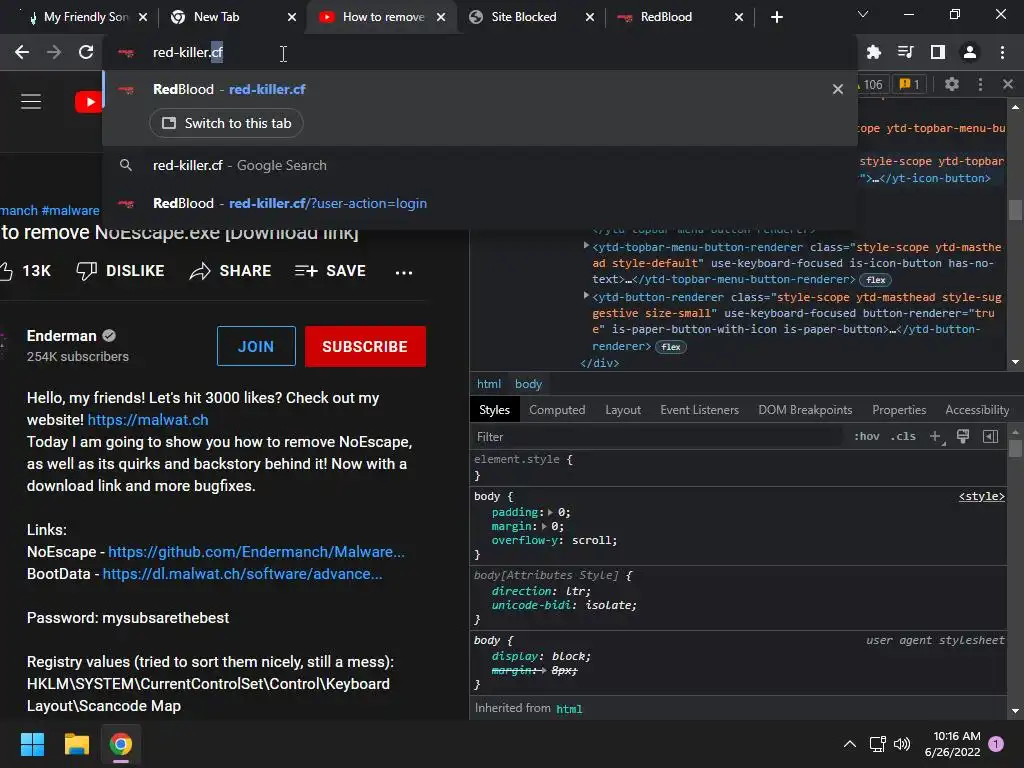Add new style rule plus icon
The height and width of the screenshot is (768, 1024).
coord(936,437)
